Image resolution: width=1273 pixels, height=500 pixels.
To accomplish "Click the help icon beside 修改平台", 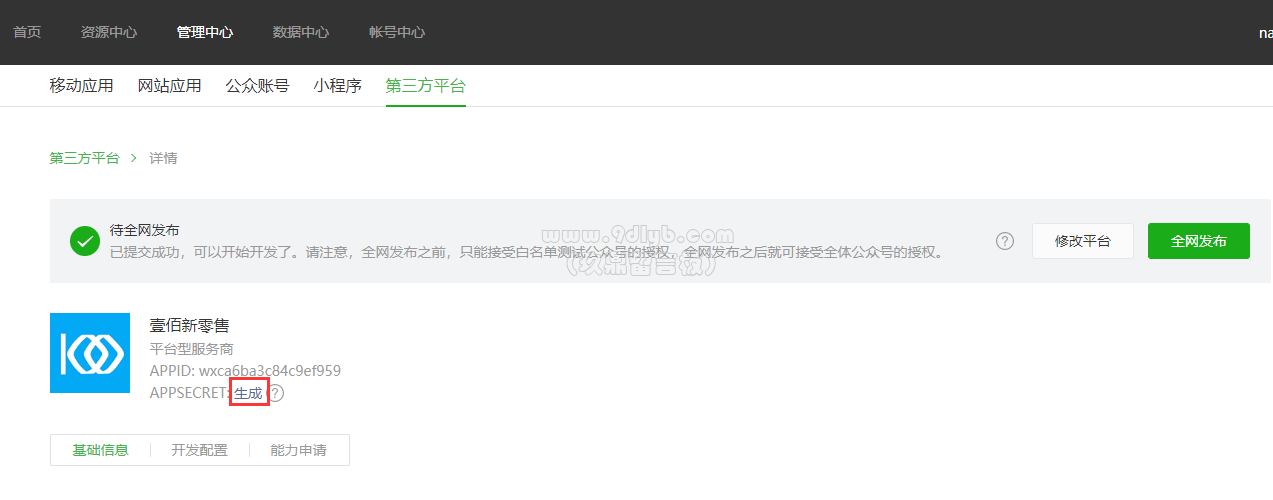I will pyautogui.click(x=1005, y=241).
